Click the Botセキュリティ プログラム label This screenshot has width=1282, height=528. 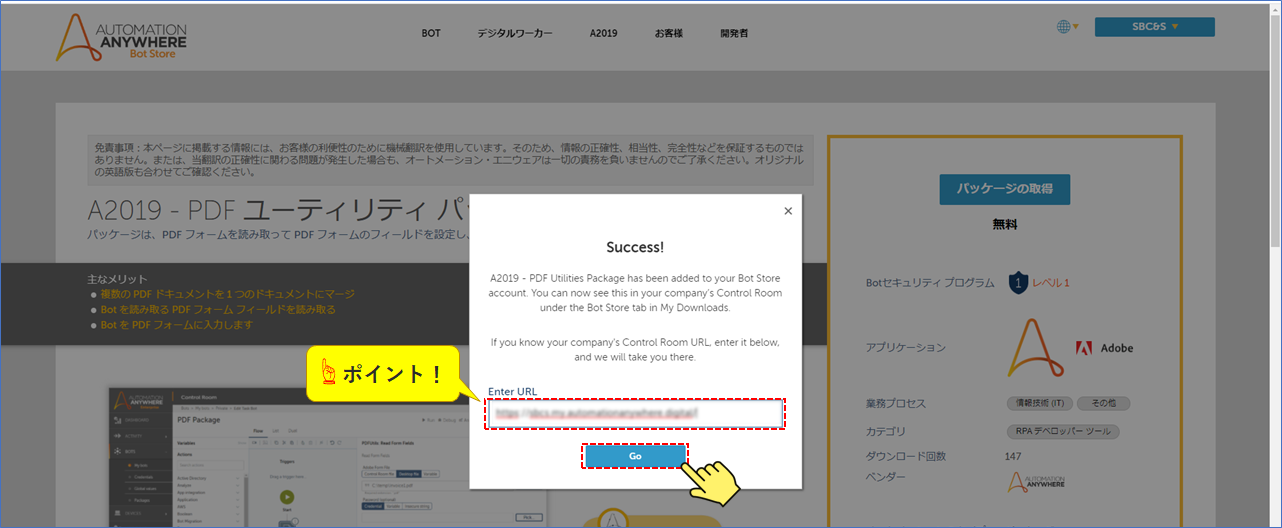click(930, 283)
